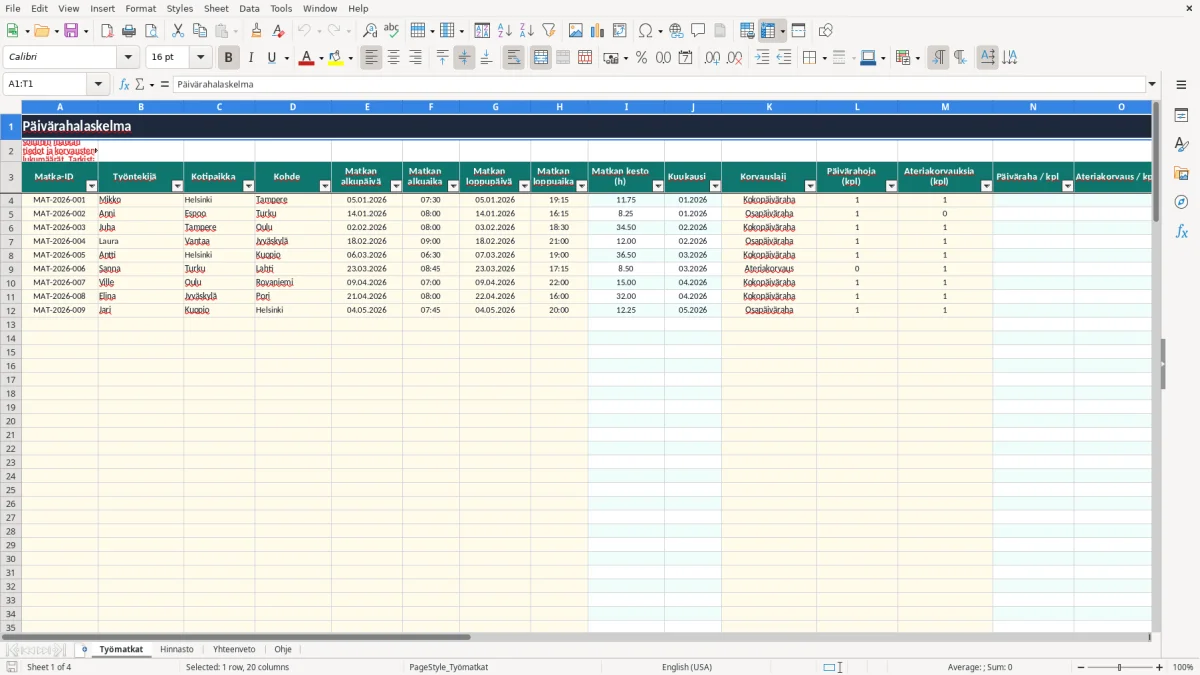Format cell as percent
The height and width of the screenshot is (675, 1200).
641,58
